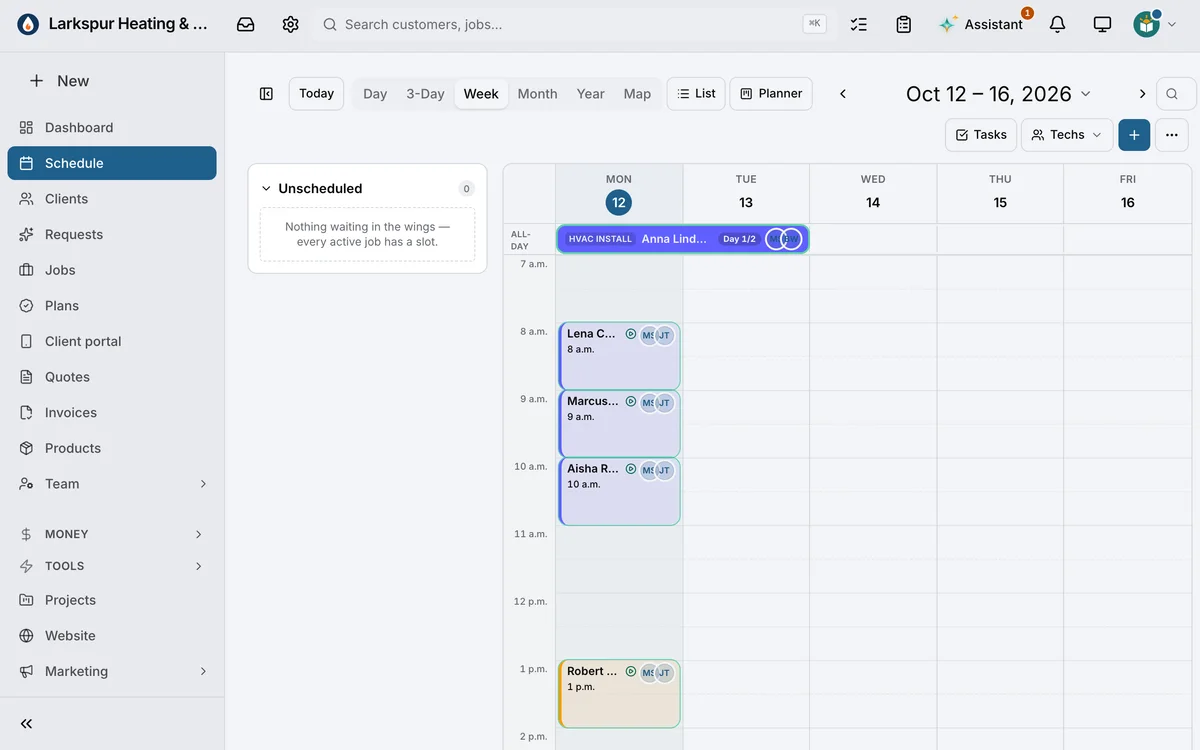Open Website page
This screenshot has height=750, width=1200.
click(x=112, y=636)
